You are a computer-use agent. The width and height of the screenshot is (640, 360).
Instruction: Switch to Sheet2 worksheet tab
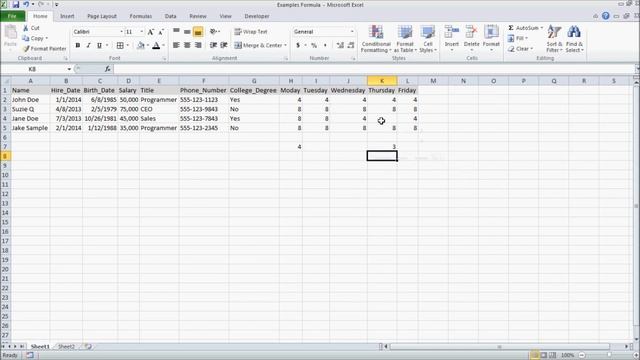tap(66, 347)
